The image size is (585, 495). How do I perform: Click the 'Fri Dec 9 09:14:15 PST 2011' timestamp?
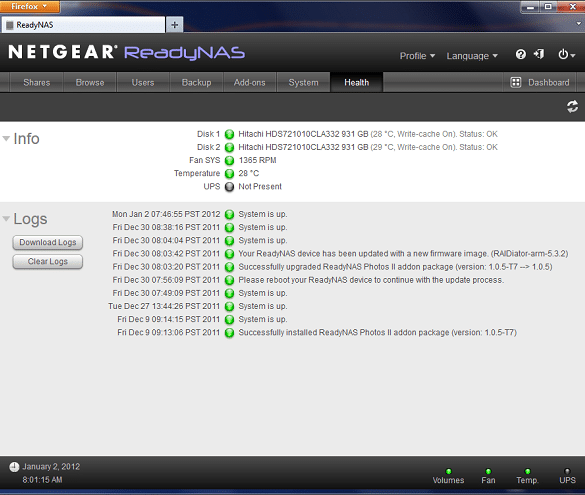click(169, 319)
